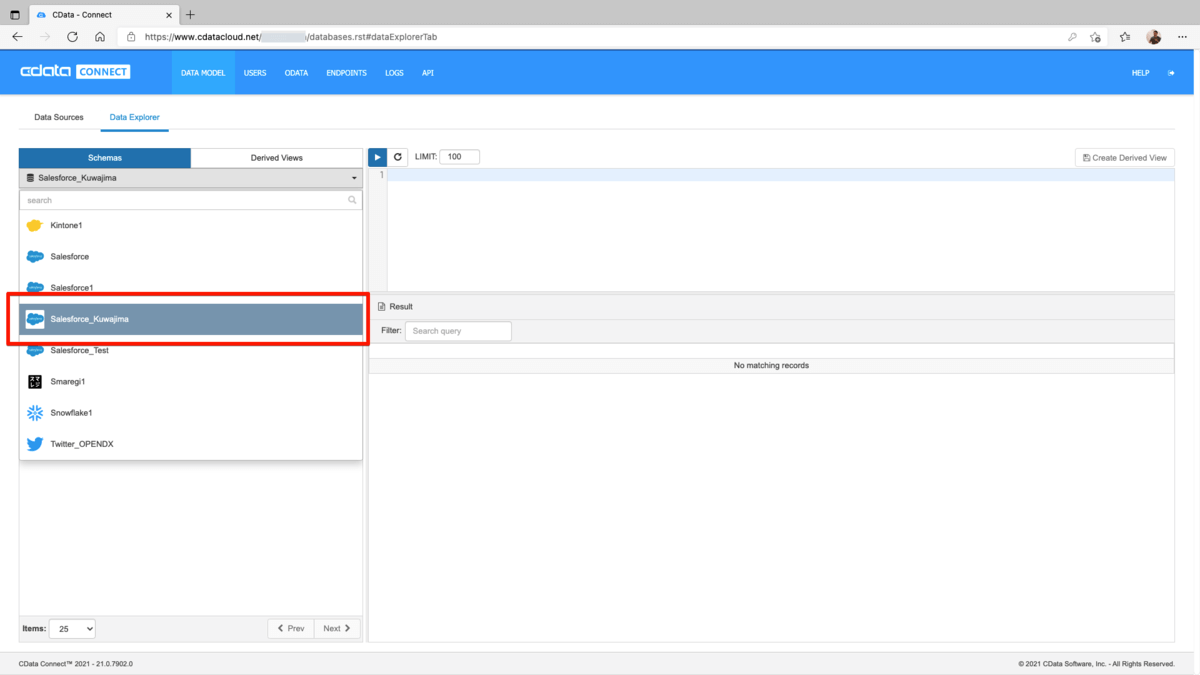Click the tab actions icon left of the tab

pos(15,15)
